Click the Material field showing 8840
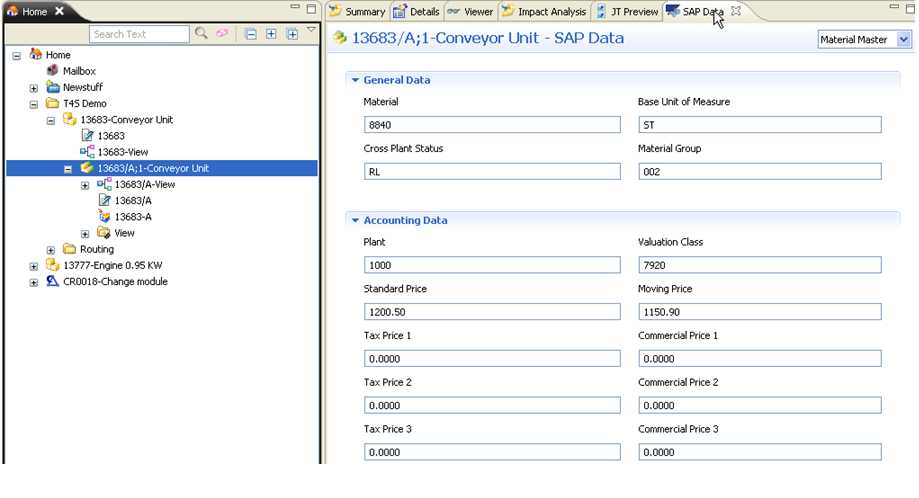Viewport: 919px width, 498px height. coord(492,124)
